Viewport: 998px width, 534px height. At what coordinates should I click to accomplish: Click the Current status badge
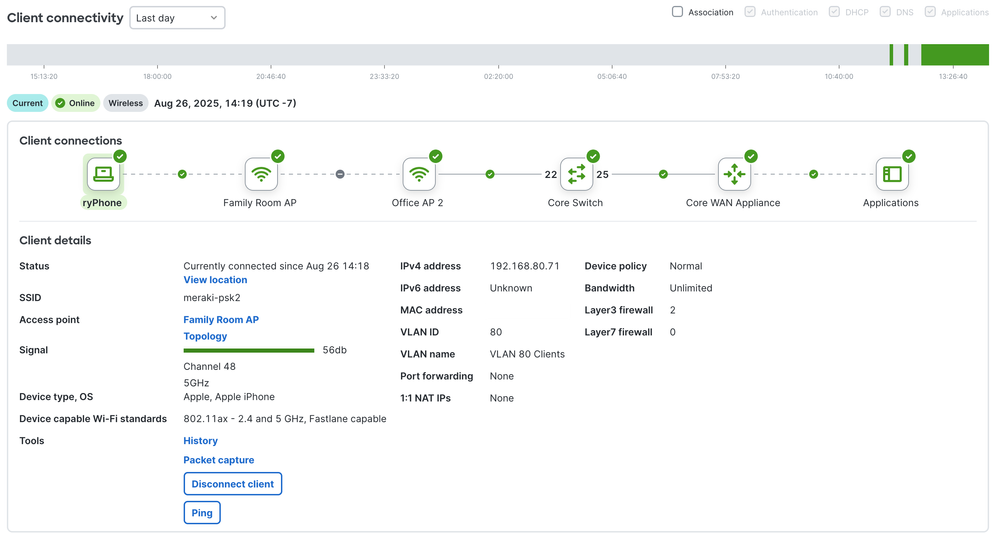point(27,103)
